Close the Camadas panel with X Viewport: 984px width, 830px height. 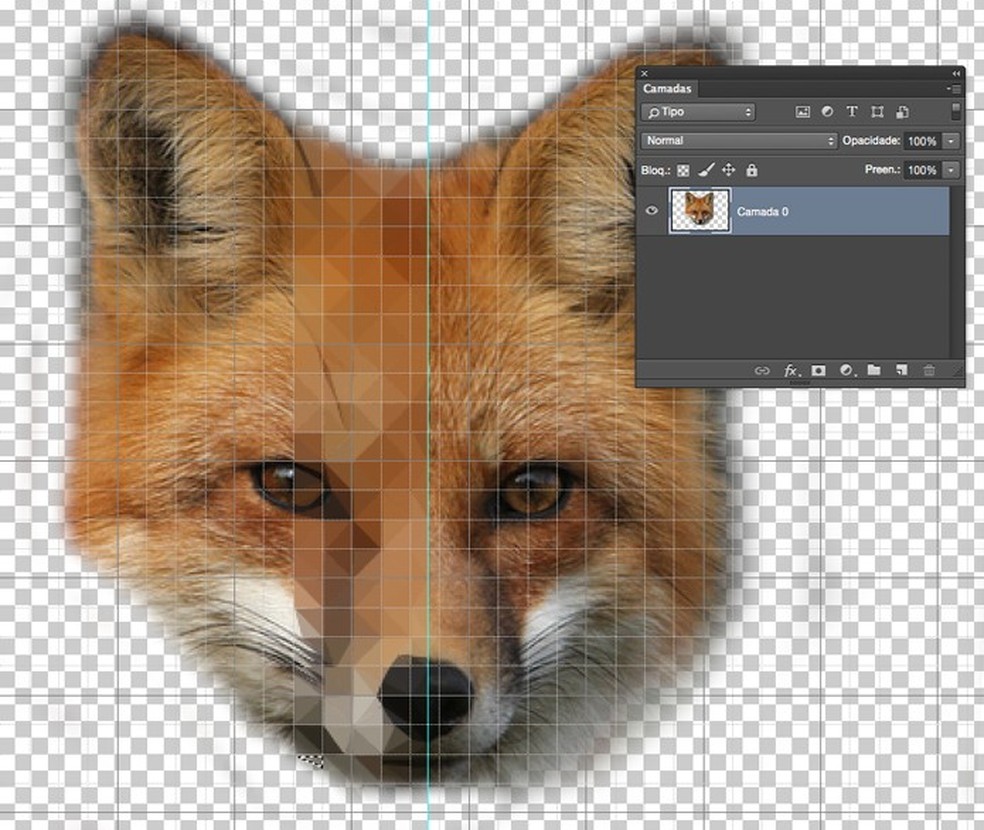[x=644, y=73]
